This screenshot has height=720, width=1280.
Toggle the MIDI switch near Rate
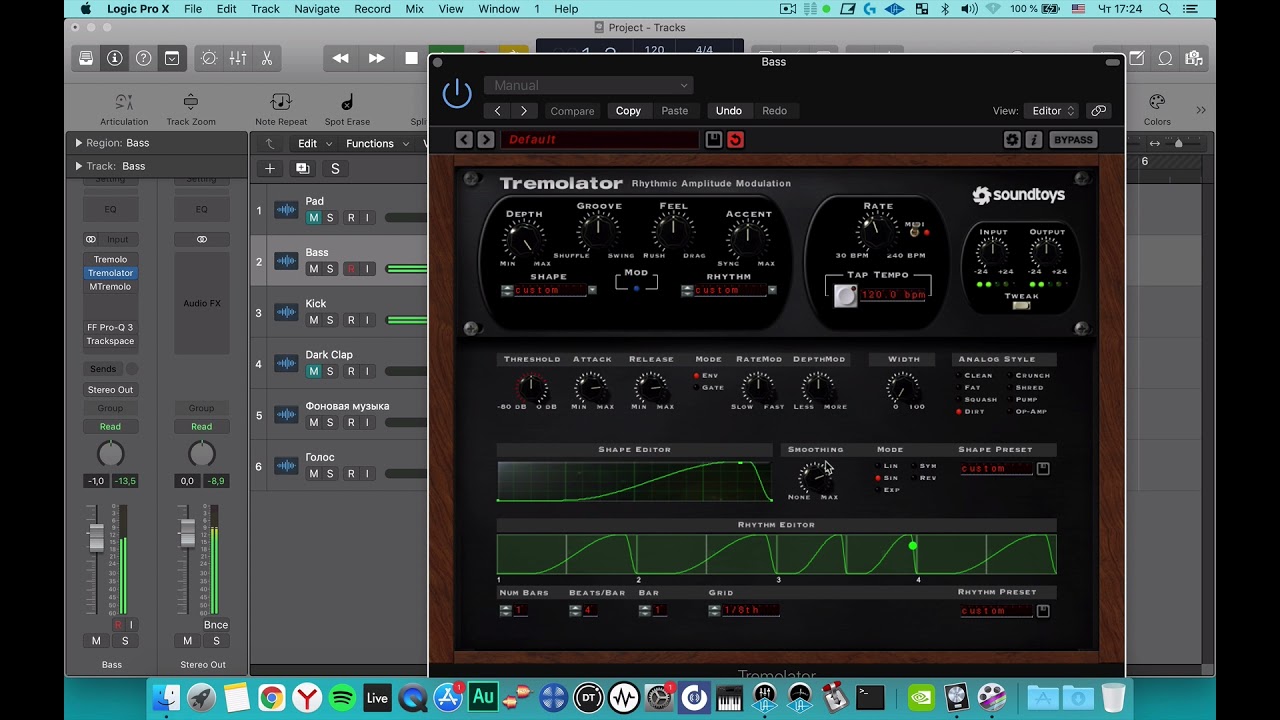tap(914, 231)
